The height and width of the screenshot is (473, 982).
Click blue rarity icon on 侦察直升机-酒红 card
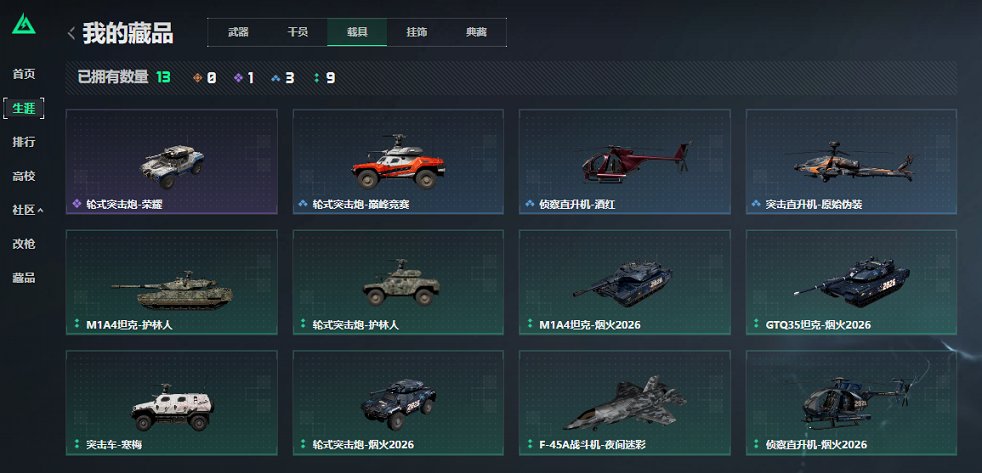(x=530, y=204)
